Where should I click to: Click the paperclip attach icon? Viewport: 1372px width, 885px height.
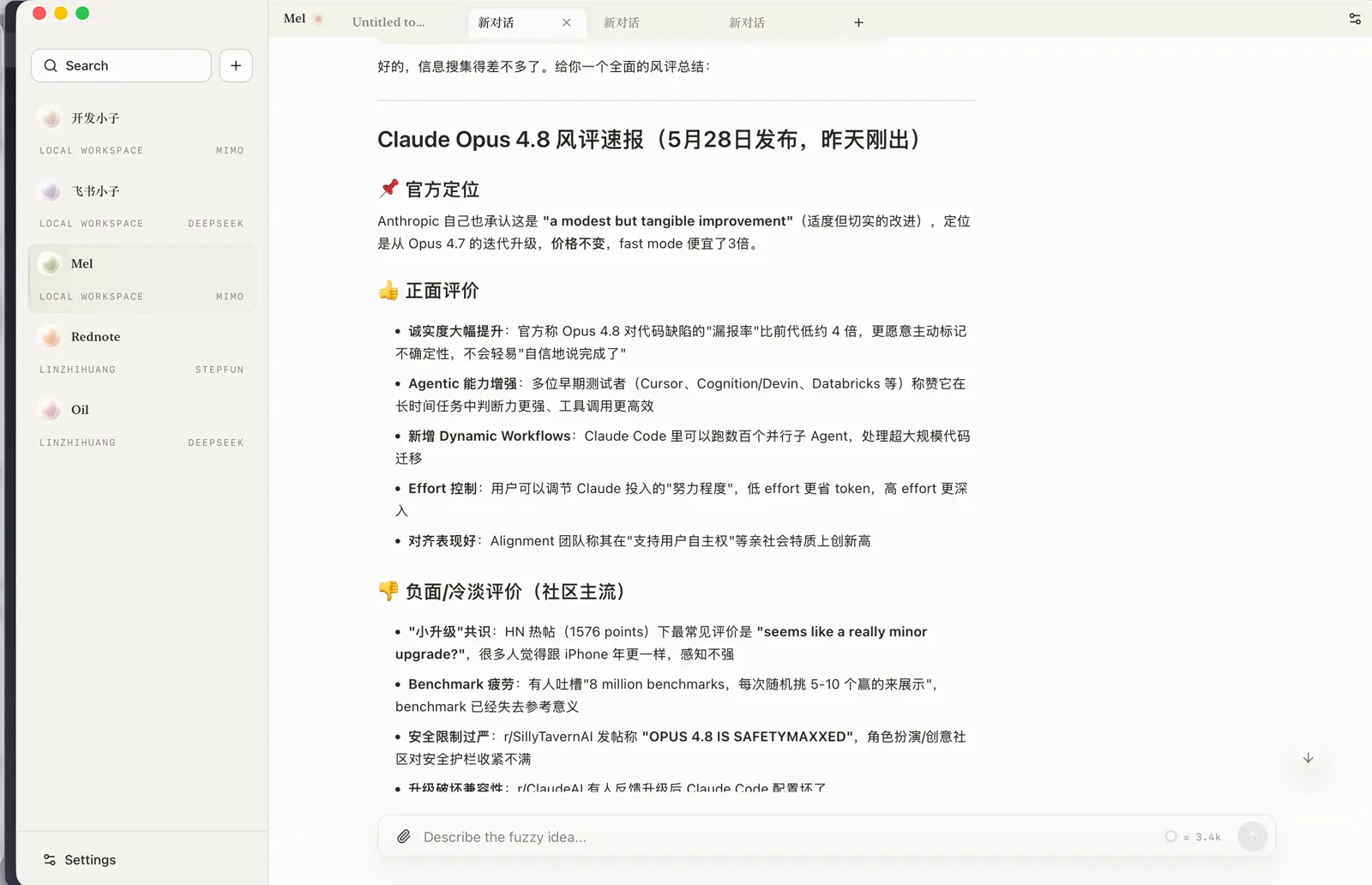[x=404, y=836]
